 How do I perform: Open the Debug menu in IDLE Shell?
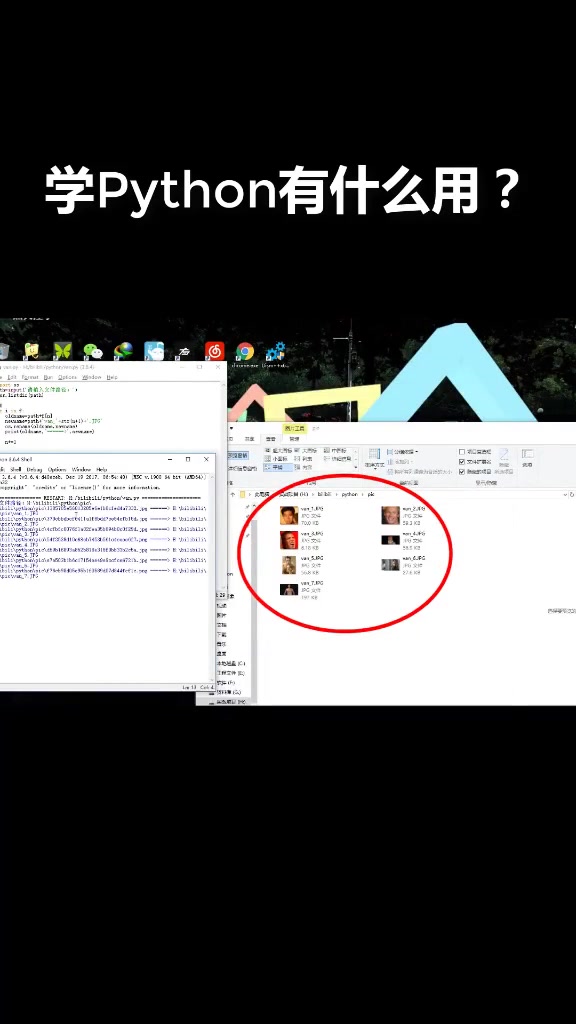point(34,470)
